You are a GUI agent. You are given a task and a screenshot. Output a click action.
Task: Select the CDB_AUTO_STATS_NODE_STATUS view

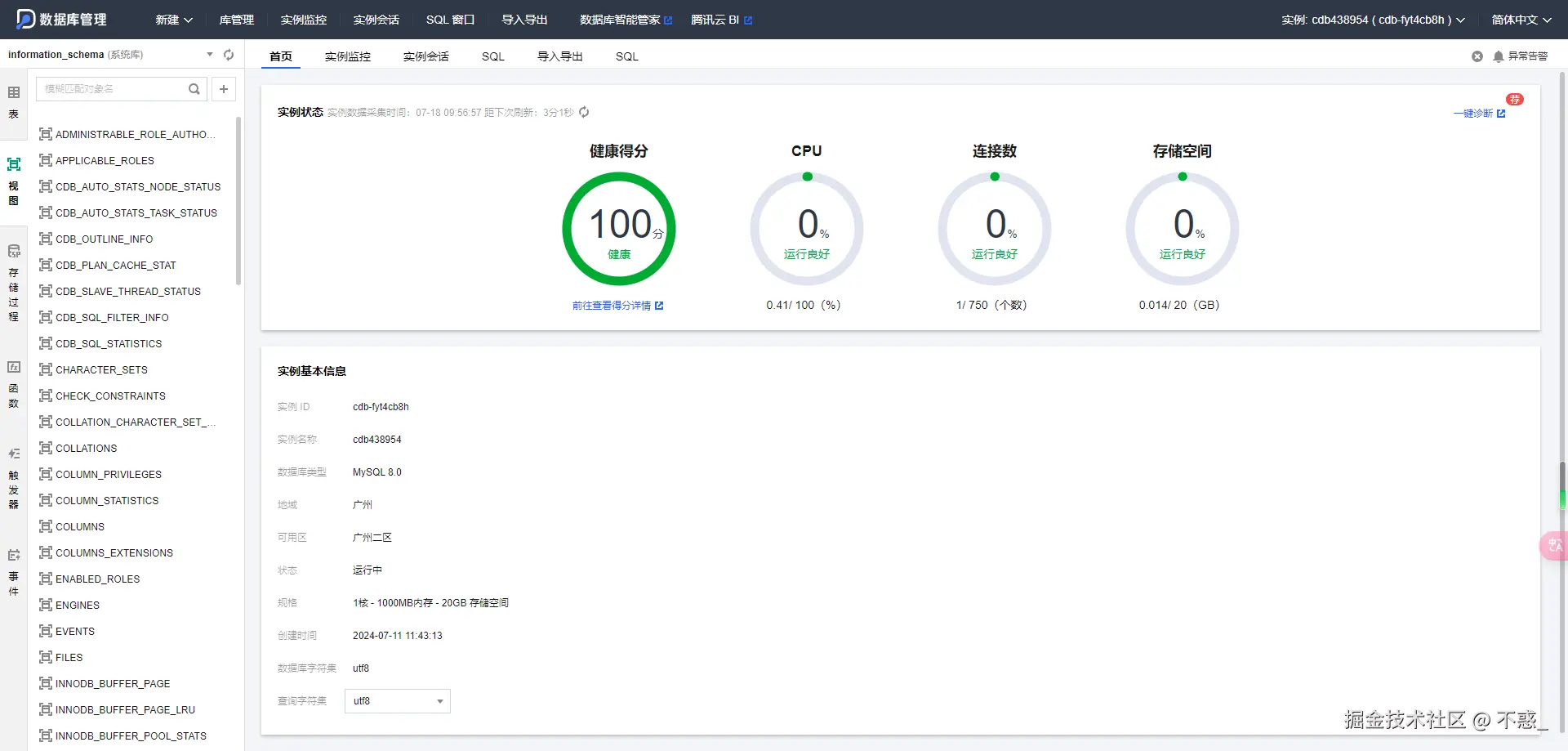[138, 187]
